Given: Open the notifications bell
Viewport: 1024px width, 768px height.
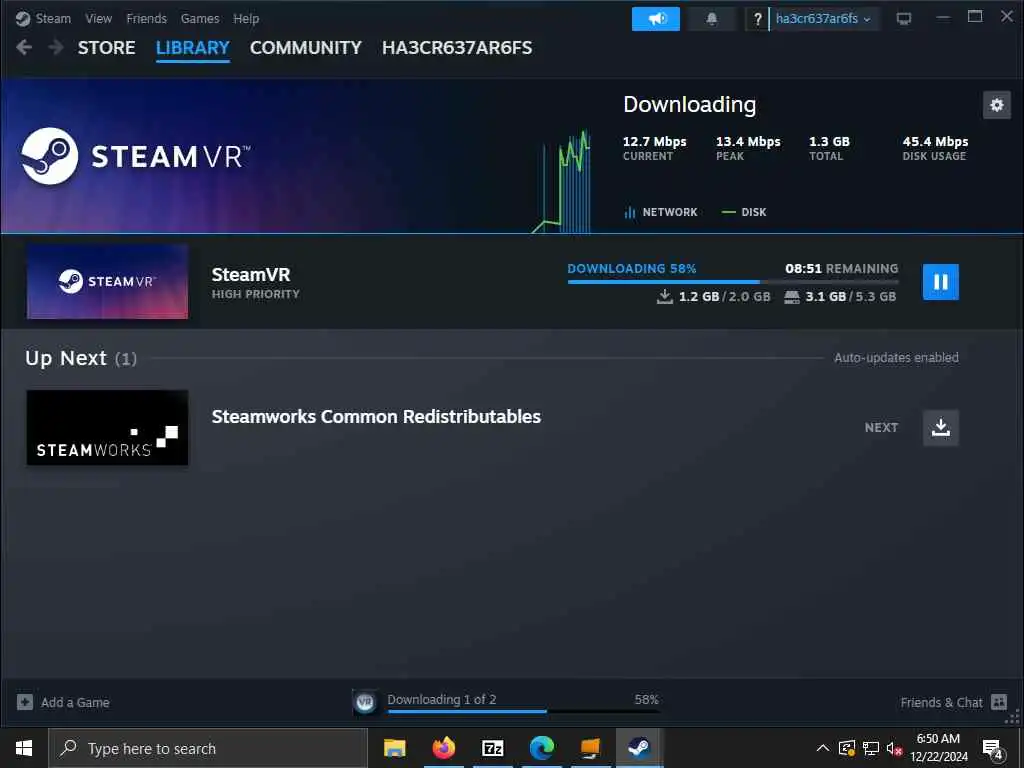Looking at the screenshot, I should 712,19.
